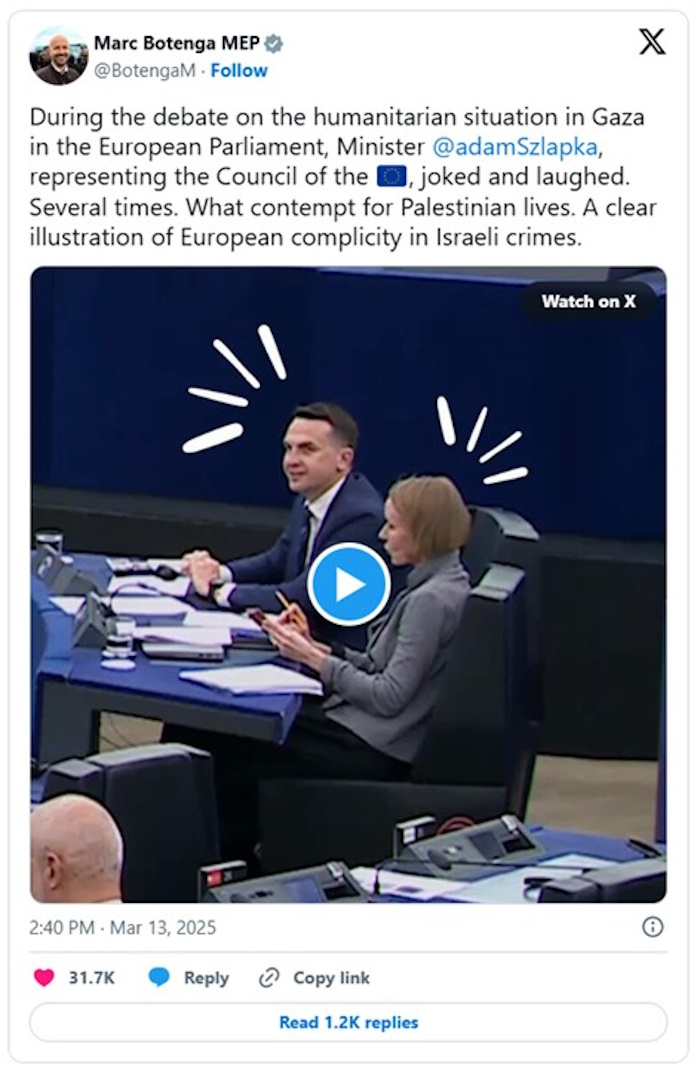Click the @BotengaM handle
Viewport: 700px width, 1068px height.
pos(144,70)
